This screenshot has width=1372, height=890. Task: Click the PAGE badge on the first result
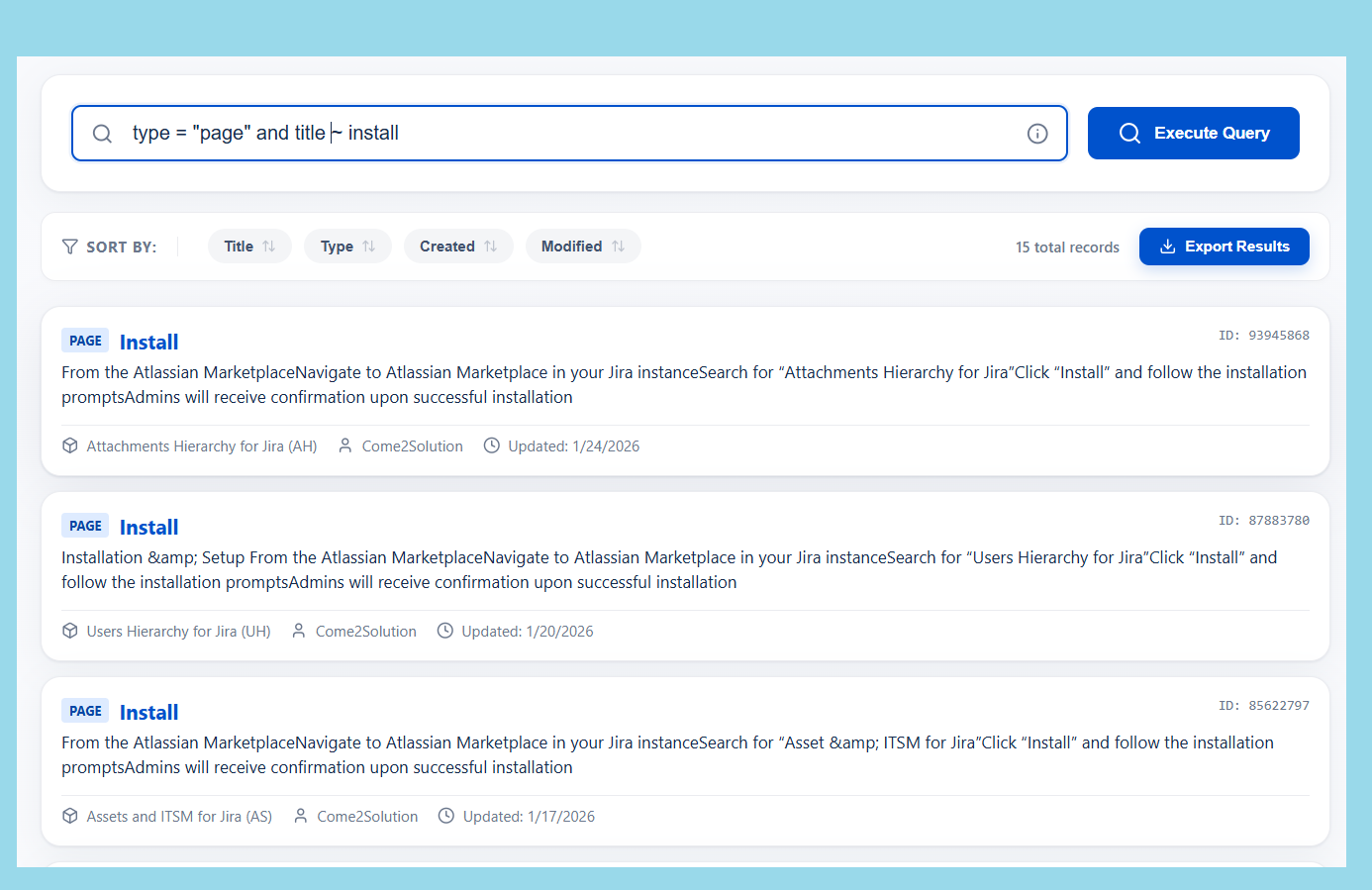pos(85,340)
